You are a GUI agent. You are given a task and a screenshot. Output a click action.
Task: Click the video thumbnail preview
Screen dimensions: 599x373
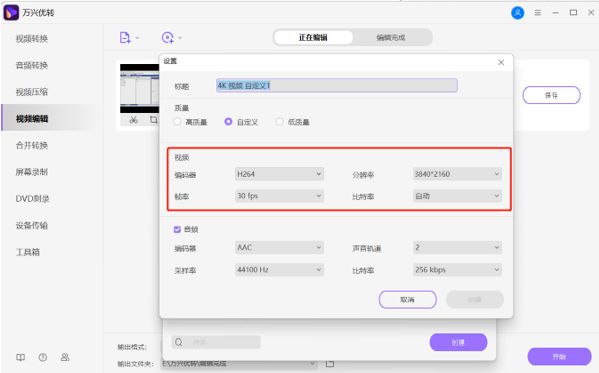pyautogui.click(x=139, y=89)
